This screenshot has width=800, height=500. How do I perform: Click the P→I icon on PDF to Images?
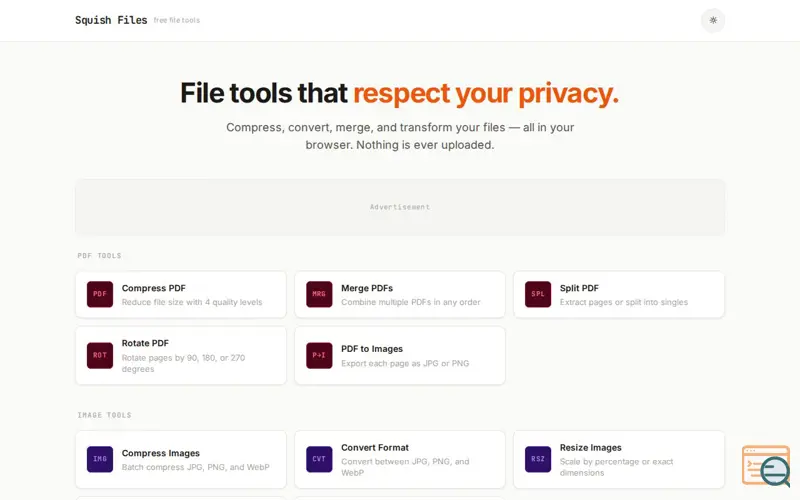319,356
